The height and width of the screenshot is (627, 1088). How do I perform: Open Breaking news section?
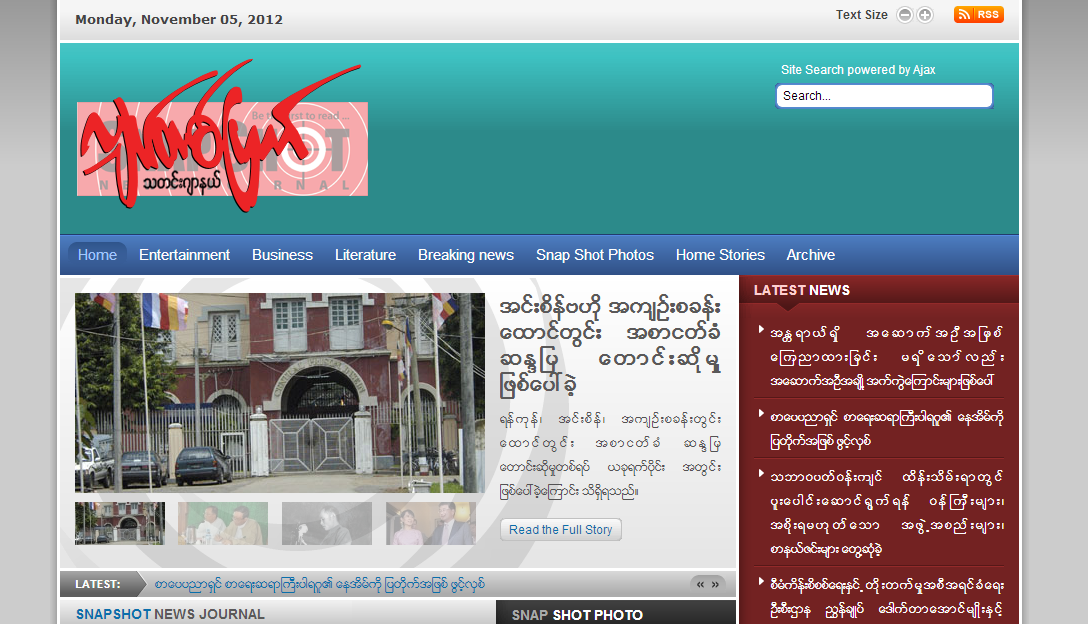(466, 255)
